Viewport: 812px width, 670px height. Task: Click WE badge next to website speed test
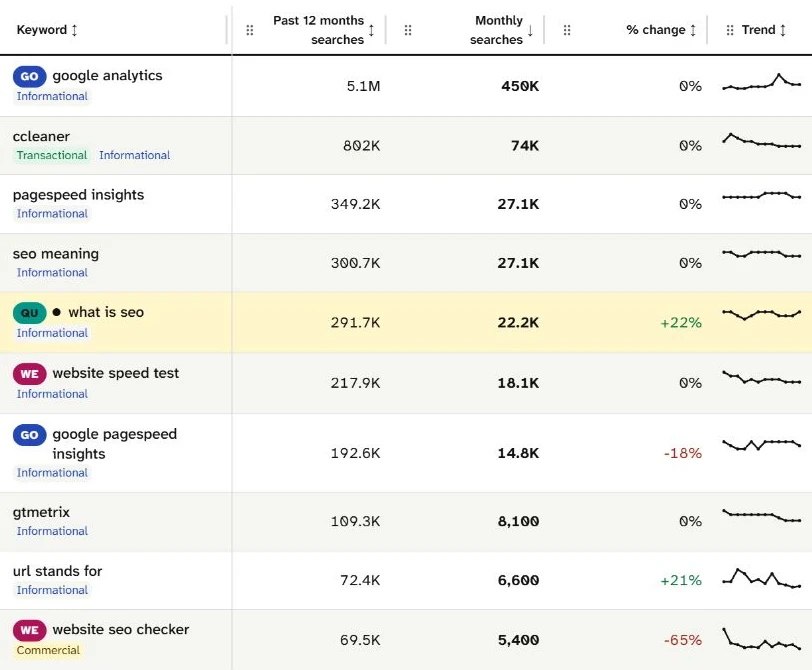(30, 374)
